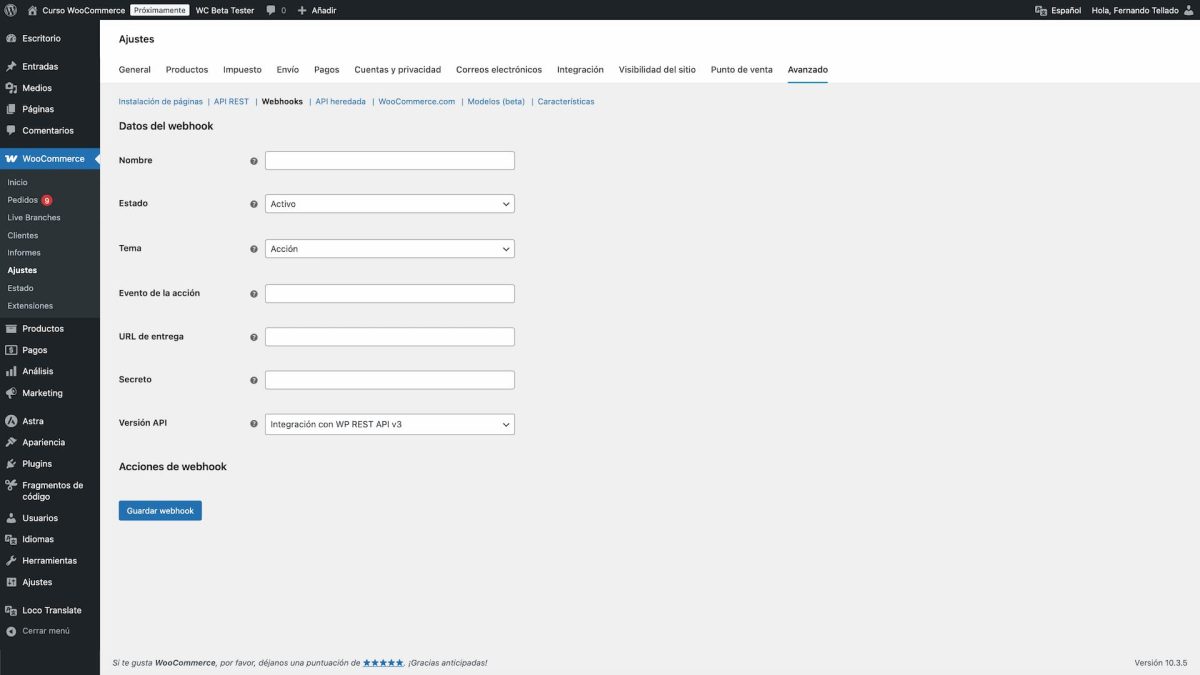Click the Marketing megaphone sidebar icon
Viewport: 1200px width, 675px height.
12,392
